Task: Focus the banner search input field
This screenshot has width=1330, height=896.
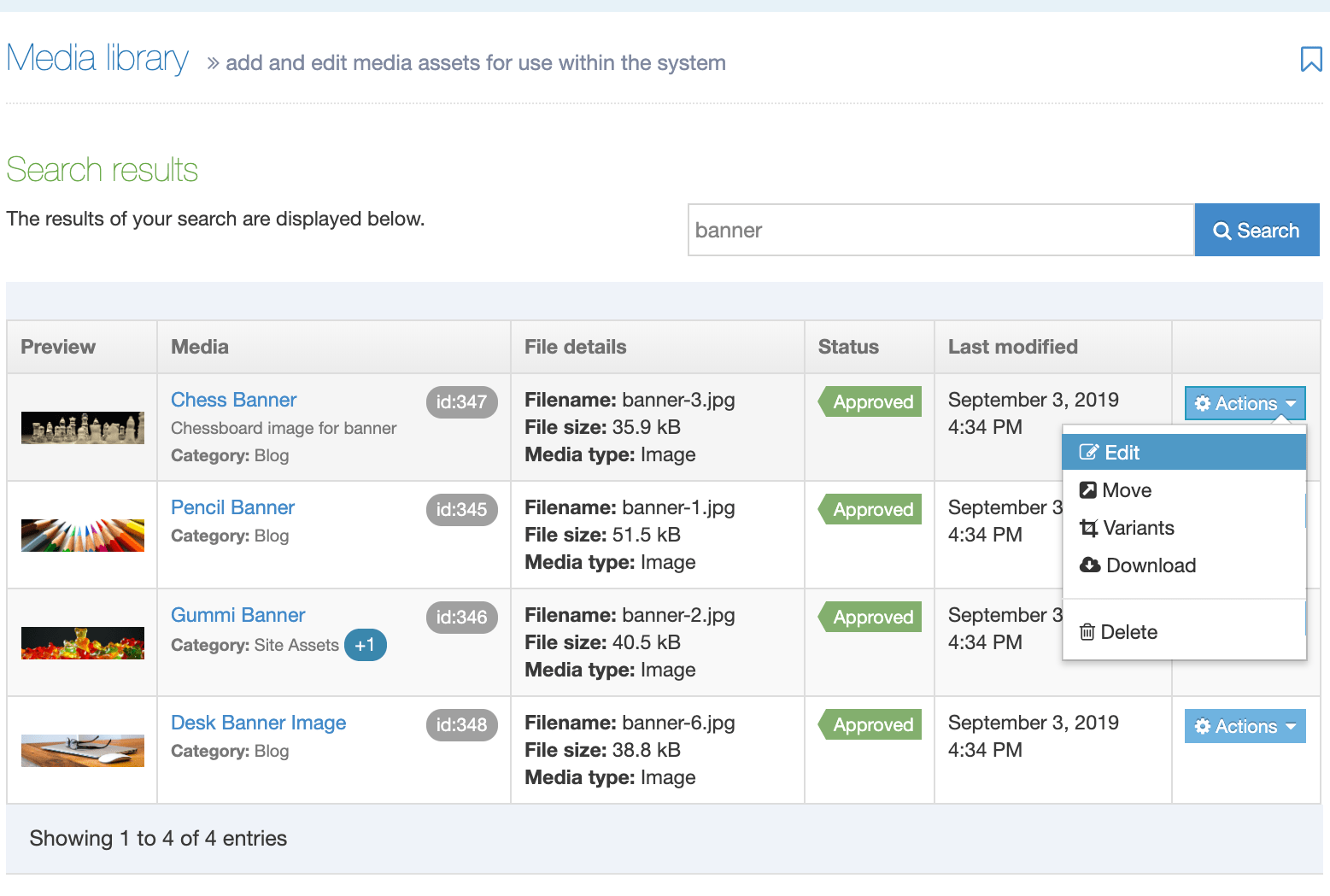Action: pyautogui.click(x=940, y=230)
